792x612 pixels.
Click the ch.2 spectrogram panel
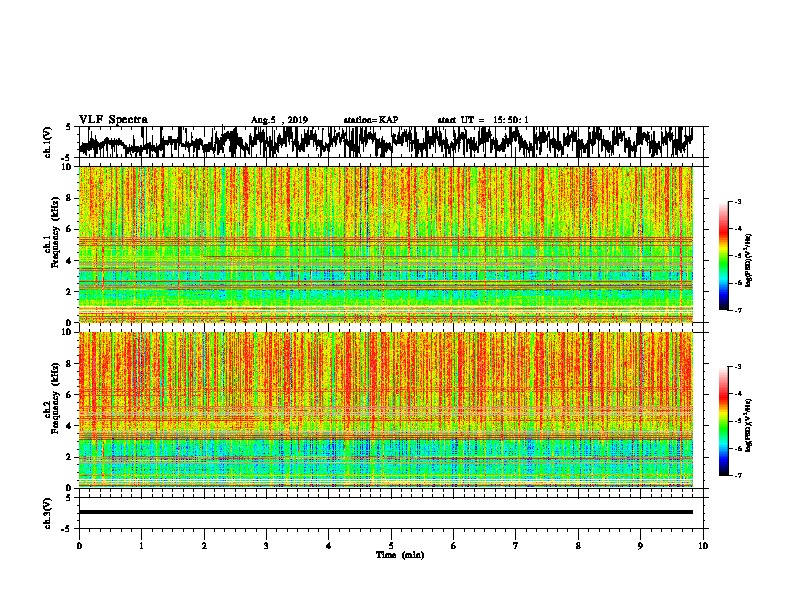click(x=386, y=410)
